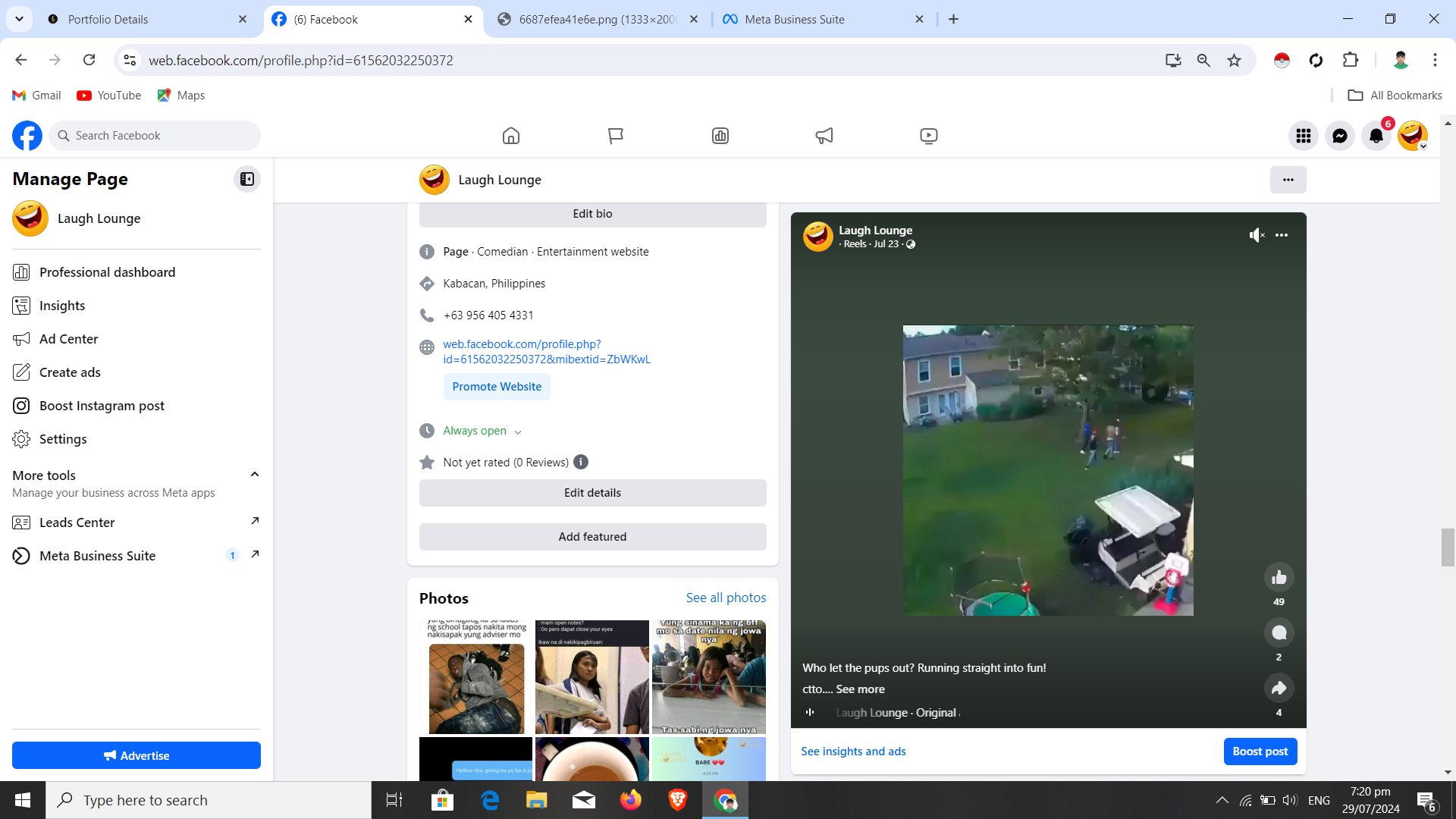Screen dimensions: 1456x819
Task: Open the Facebook menu grid icon
Action: (1304, 136)
